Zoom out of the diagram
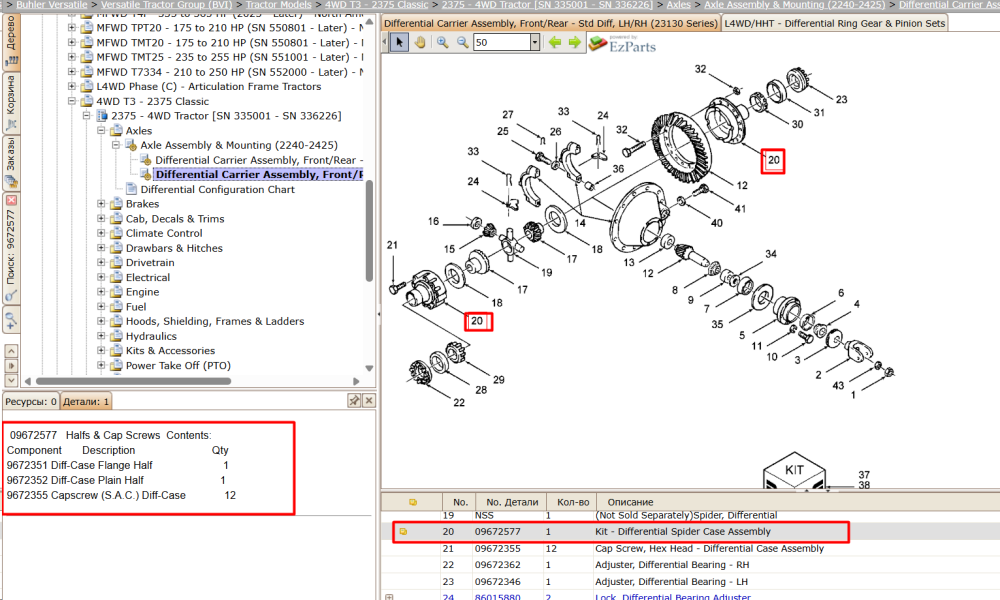This screenshot has height=600, width=1000. [462, 43]
